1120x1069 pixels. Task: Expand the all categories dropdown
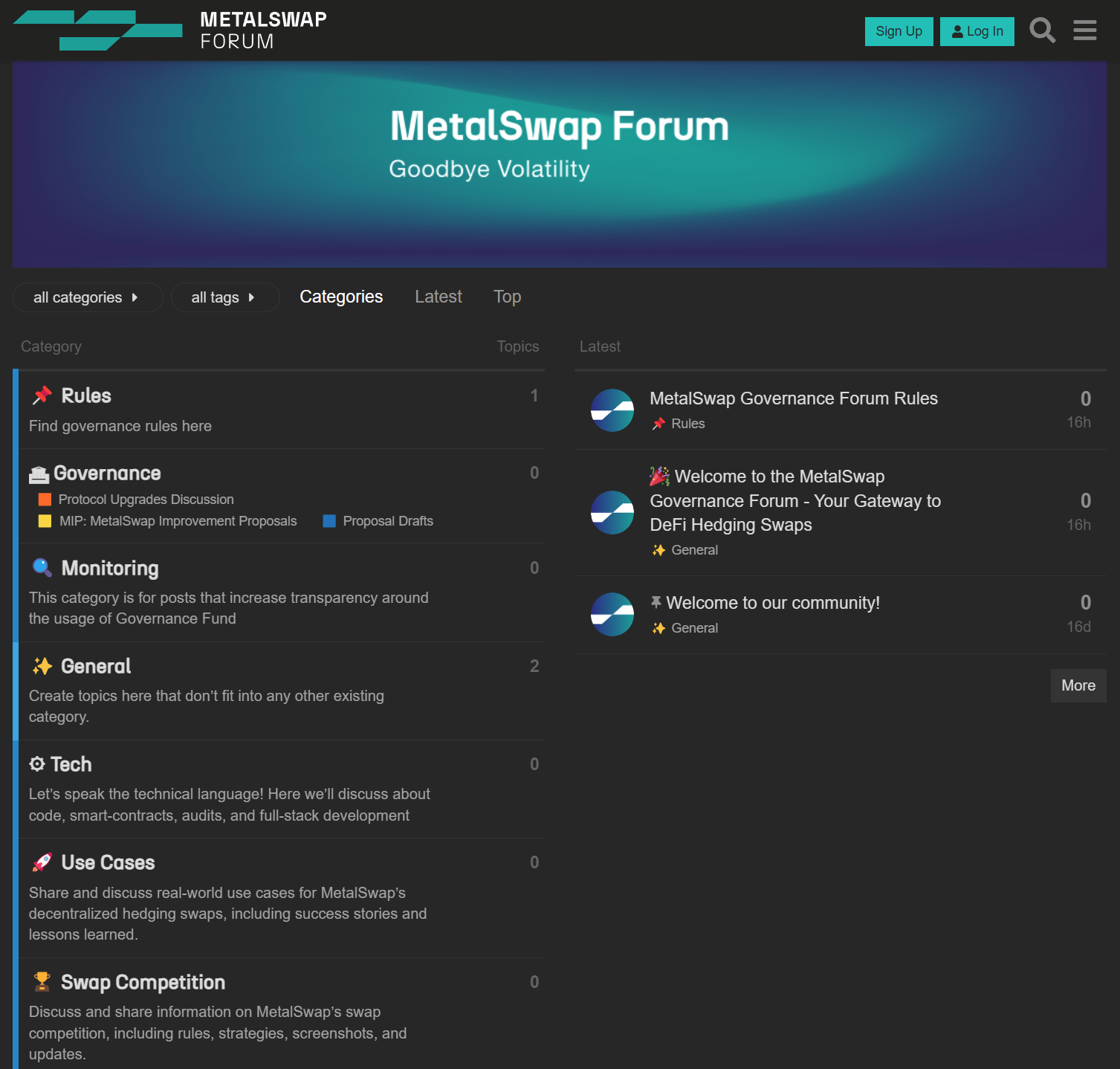(x=88, y=297)
